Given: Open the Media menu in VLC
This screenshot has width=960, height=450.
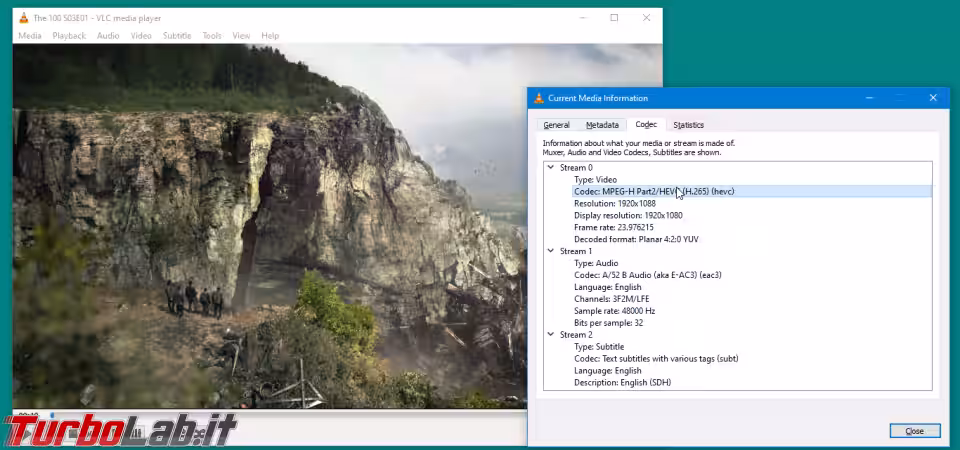Looking at the screenshot, I should tap(29, 36).
